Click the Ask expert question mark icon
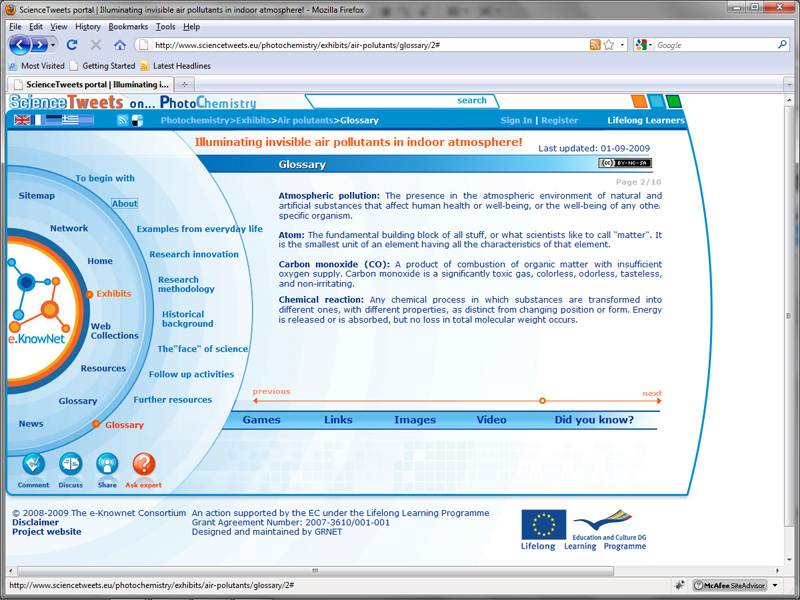This screenshot has height=600, width=800. pos(144,464)
